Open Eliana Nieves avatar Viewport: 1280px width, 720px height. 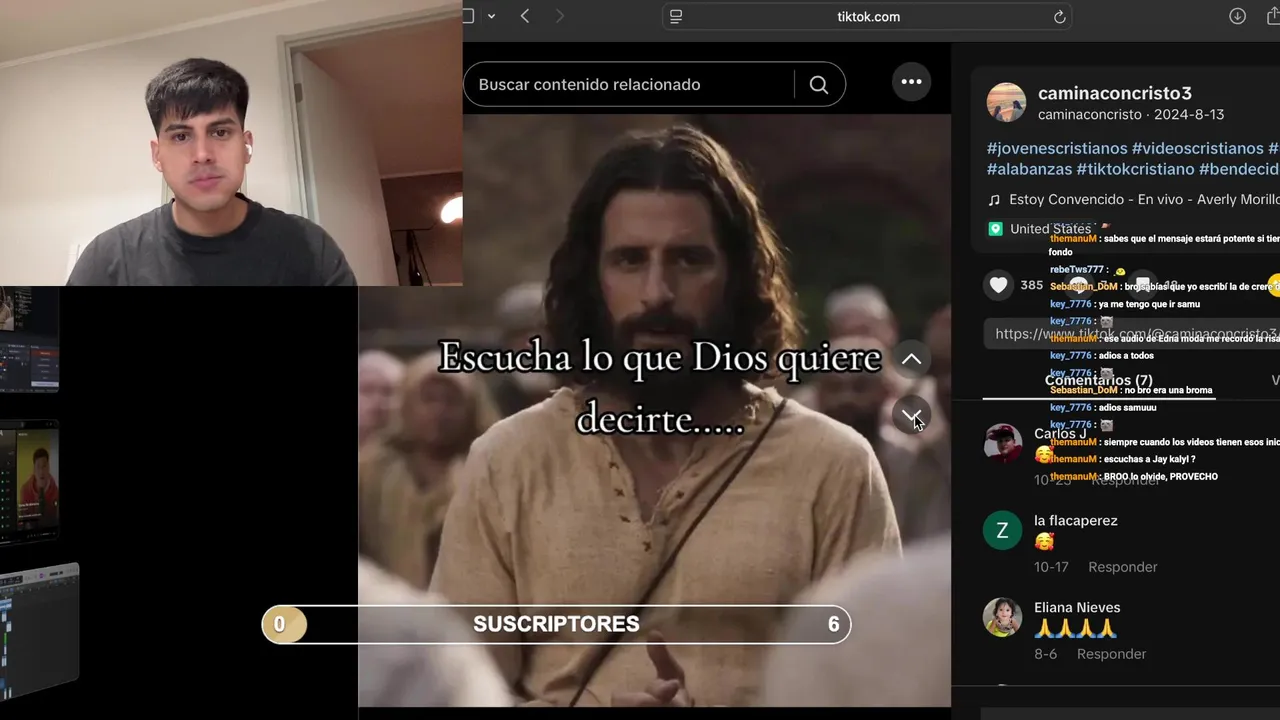pos(1002,617)
